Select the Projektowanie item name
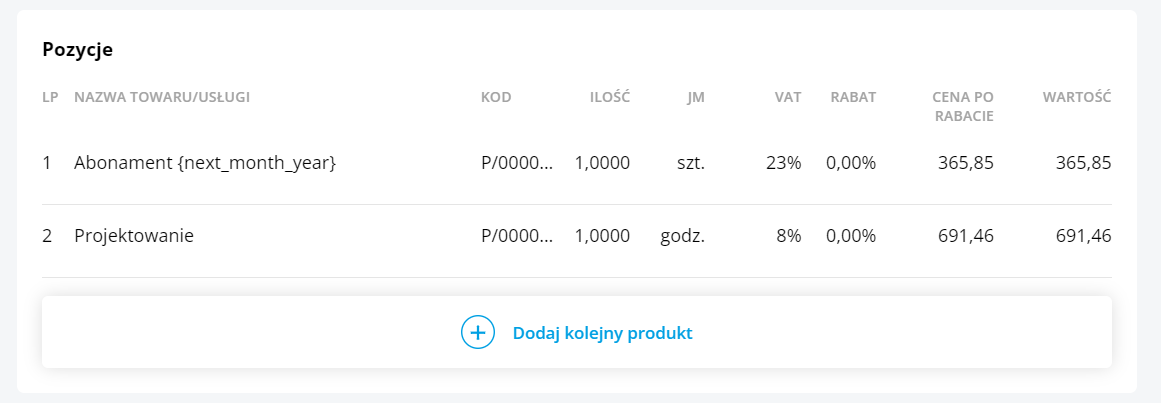Viewport: 1161px width, 403px height. click(x=134, y=236)
